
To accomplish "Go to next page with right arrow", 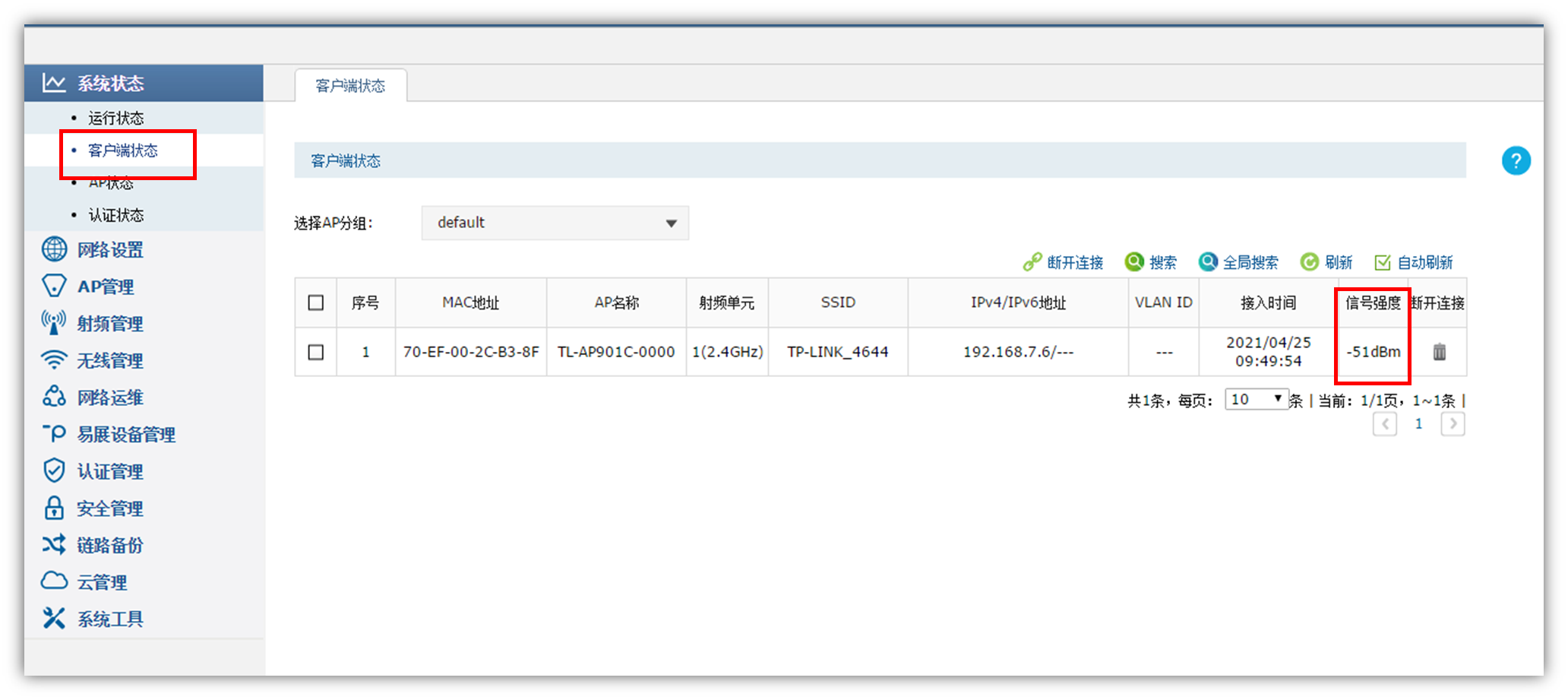I will [1453, 424].
